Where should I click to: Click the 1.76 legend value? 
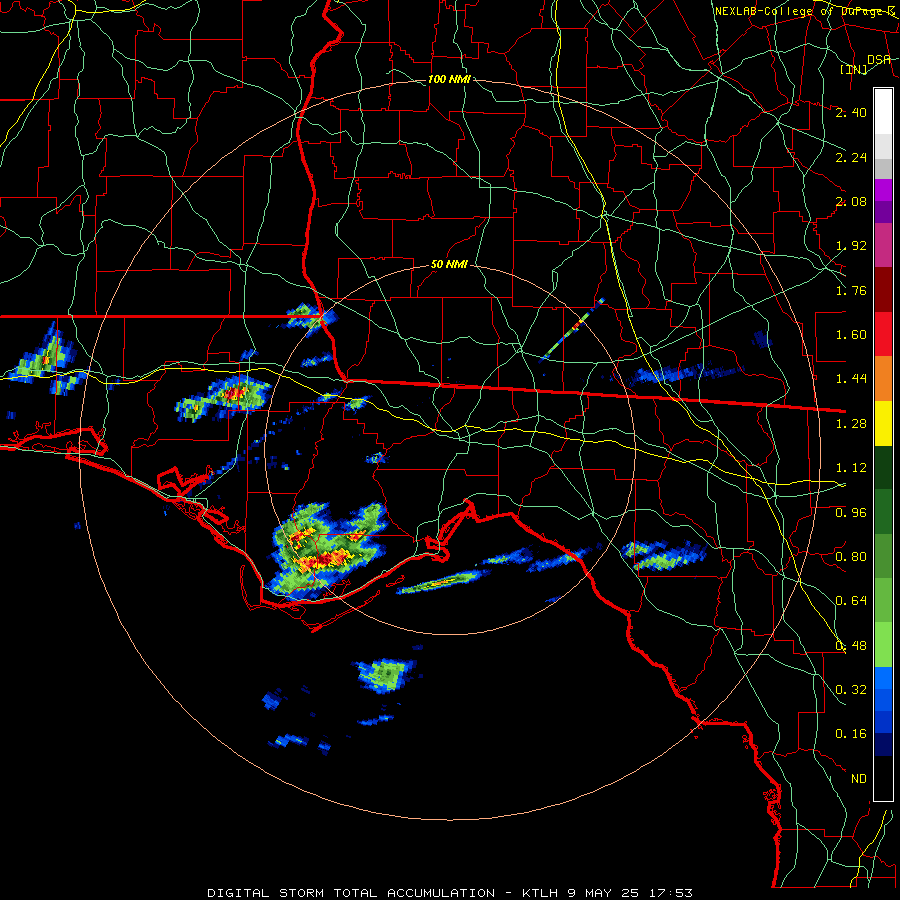click(851, 290)
